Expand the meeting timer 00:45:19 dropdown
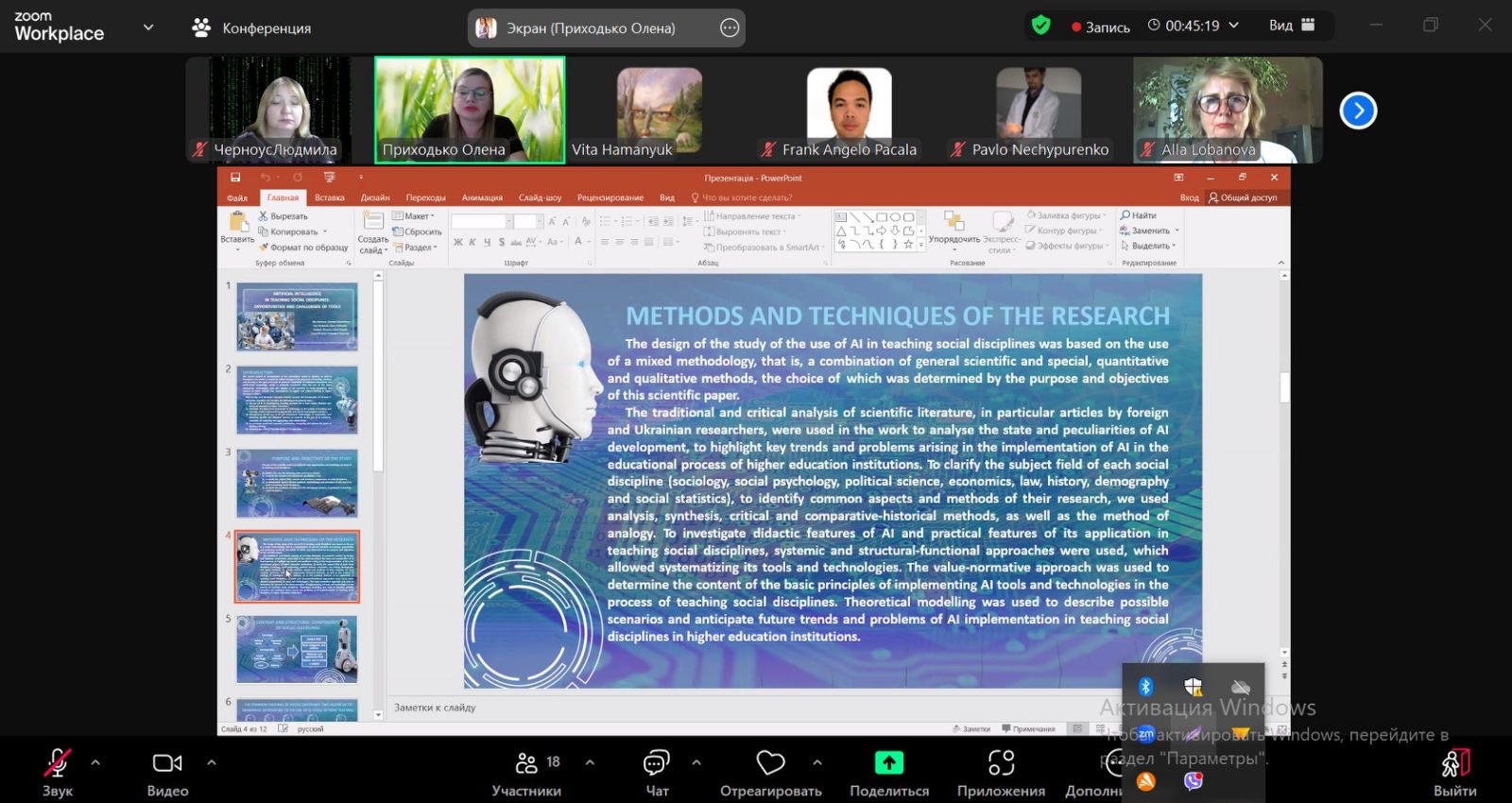The image size is (1512, 803). point(1233,26)
